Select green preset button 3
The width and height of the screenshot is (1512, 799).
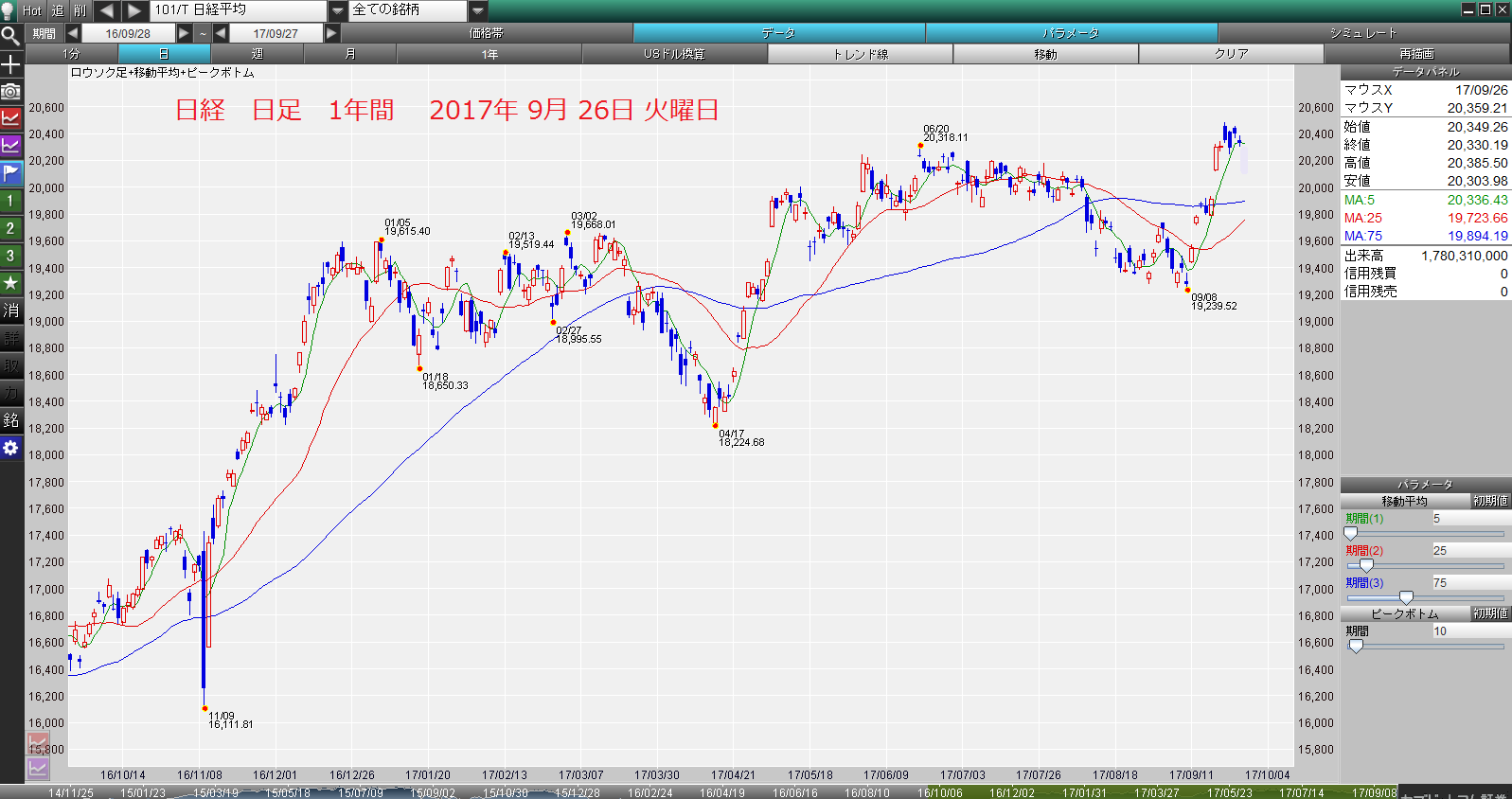coord(10,256)
